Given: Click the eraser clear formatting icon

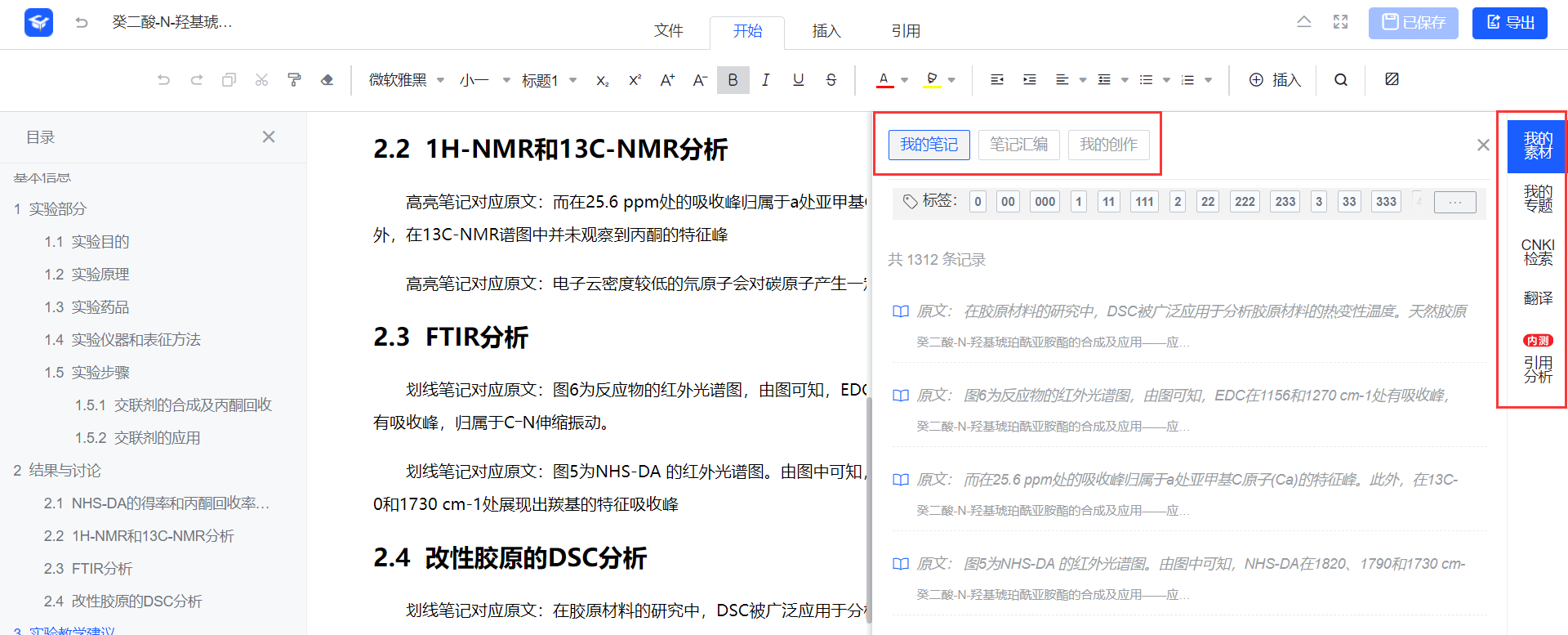Looking at the screenshot, I should 327,80.
